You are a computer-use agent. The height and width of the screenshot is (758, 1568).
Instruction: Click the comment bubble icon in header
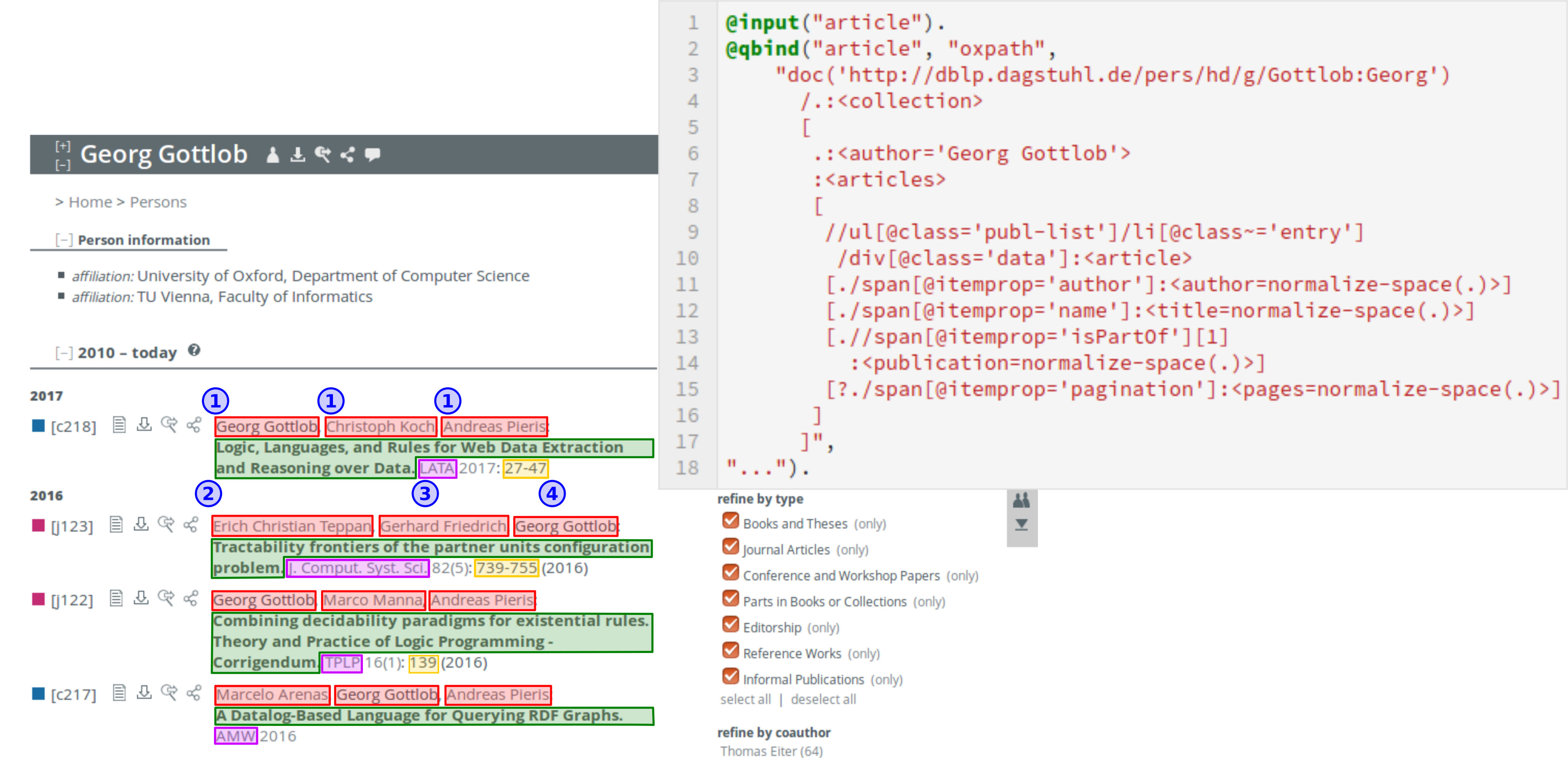373,155
